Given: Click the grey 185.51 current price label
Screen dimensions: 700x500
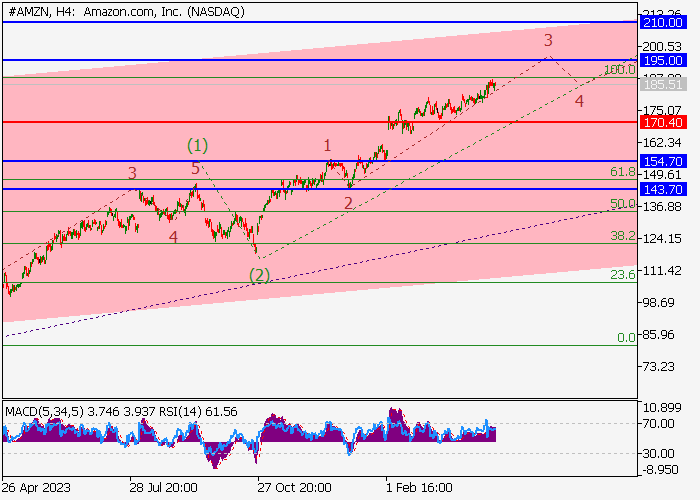Looking at the screenshot, I should pyautogui.click(x=663, y=84).
